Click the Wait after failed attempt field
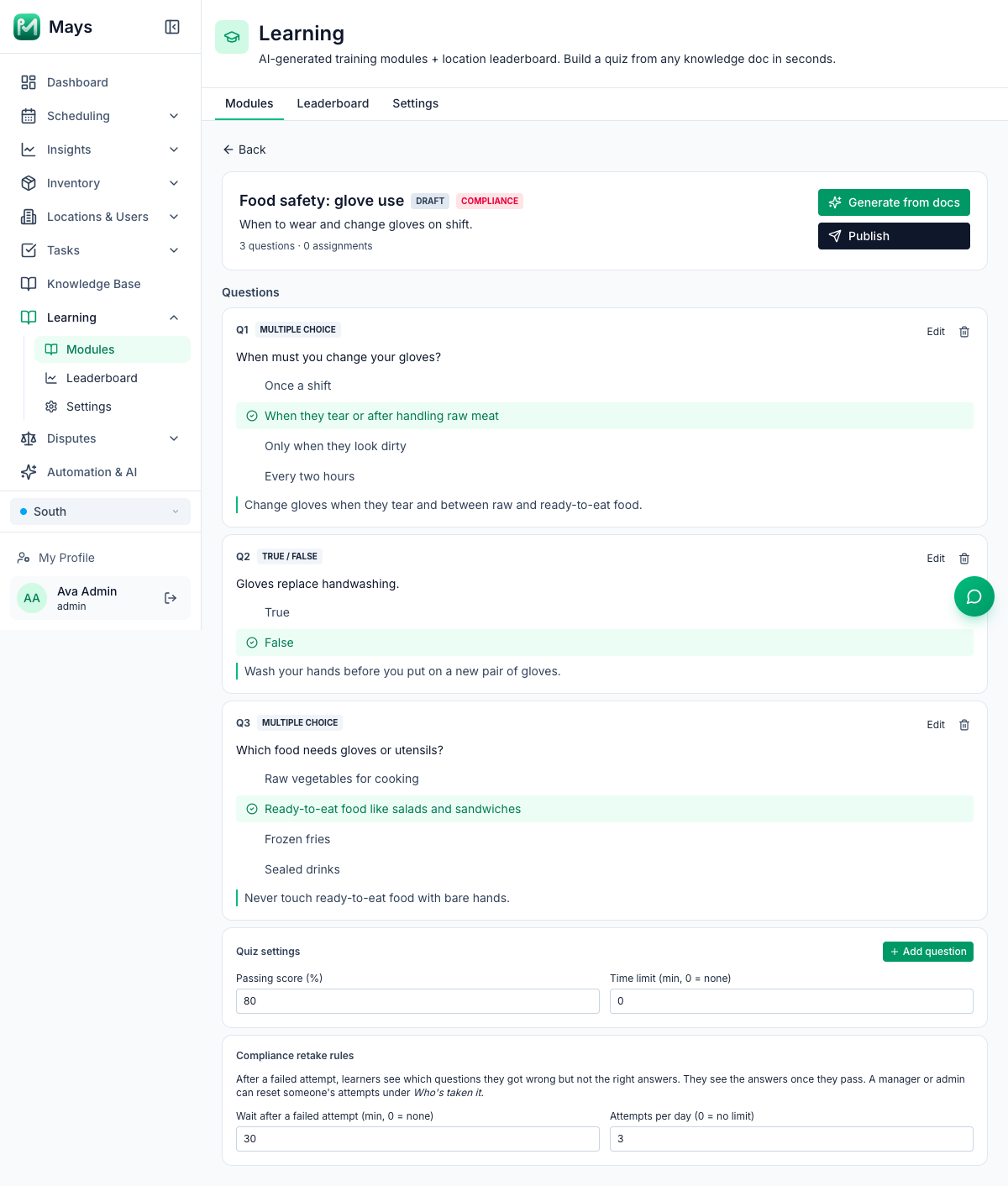Viewport: 1008px width, 1186px height. click(417, 1139)
